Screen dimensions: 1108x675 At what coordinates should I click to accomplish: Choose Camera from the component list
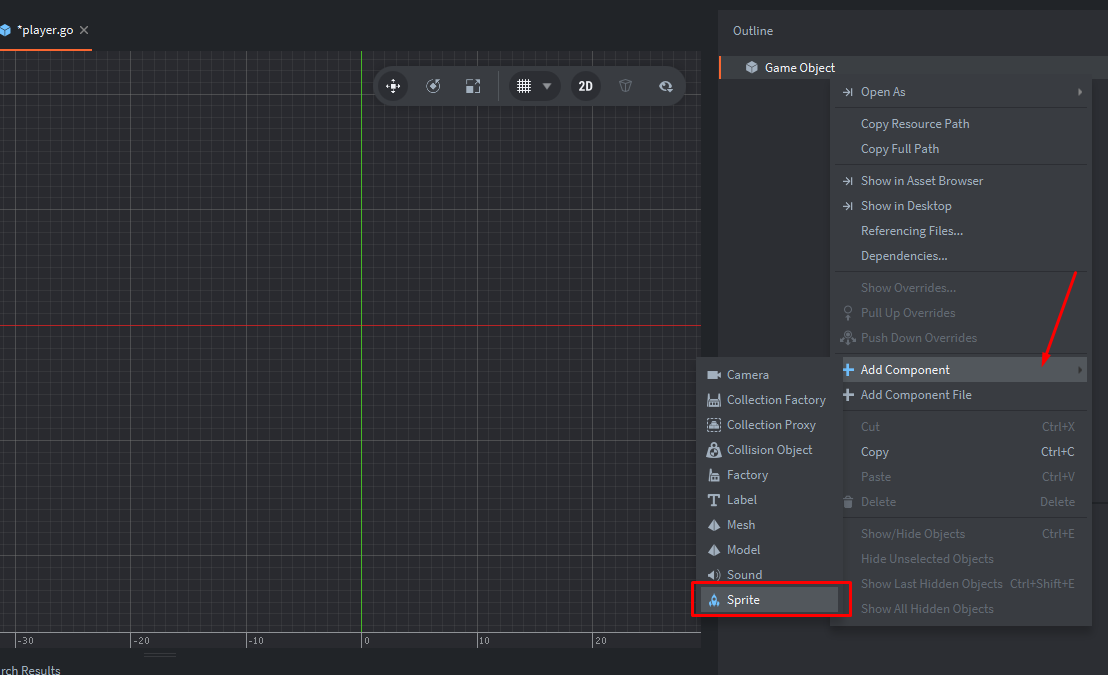747,375
